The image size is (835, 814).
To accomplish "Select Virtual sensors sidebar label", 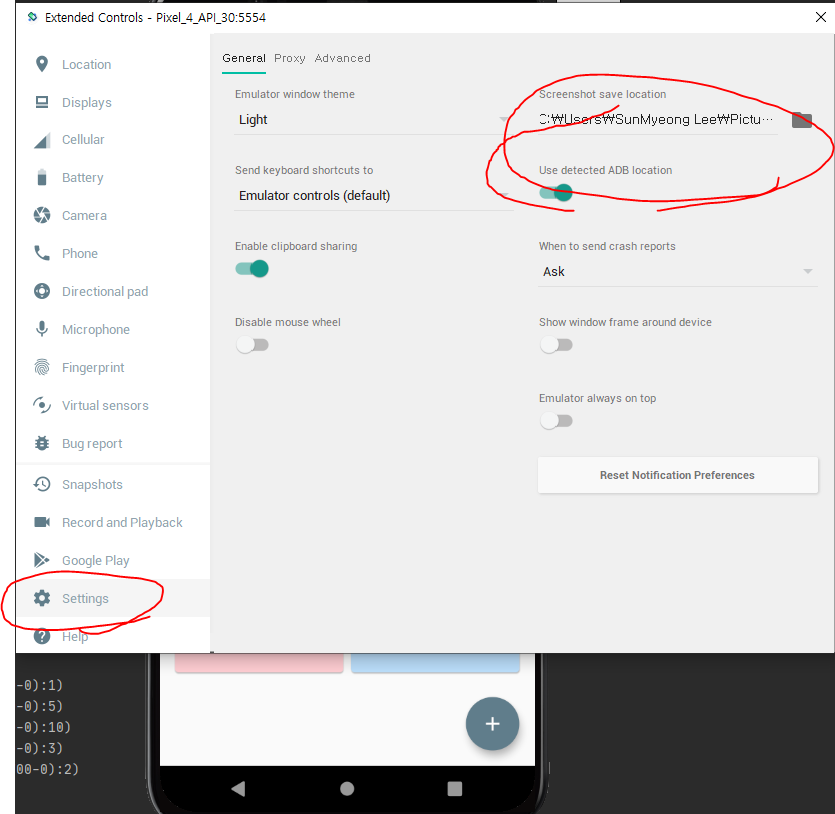I will click(105, 406).
